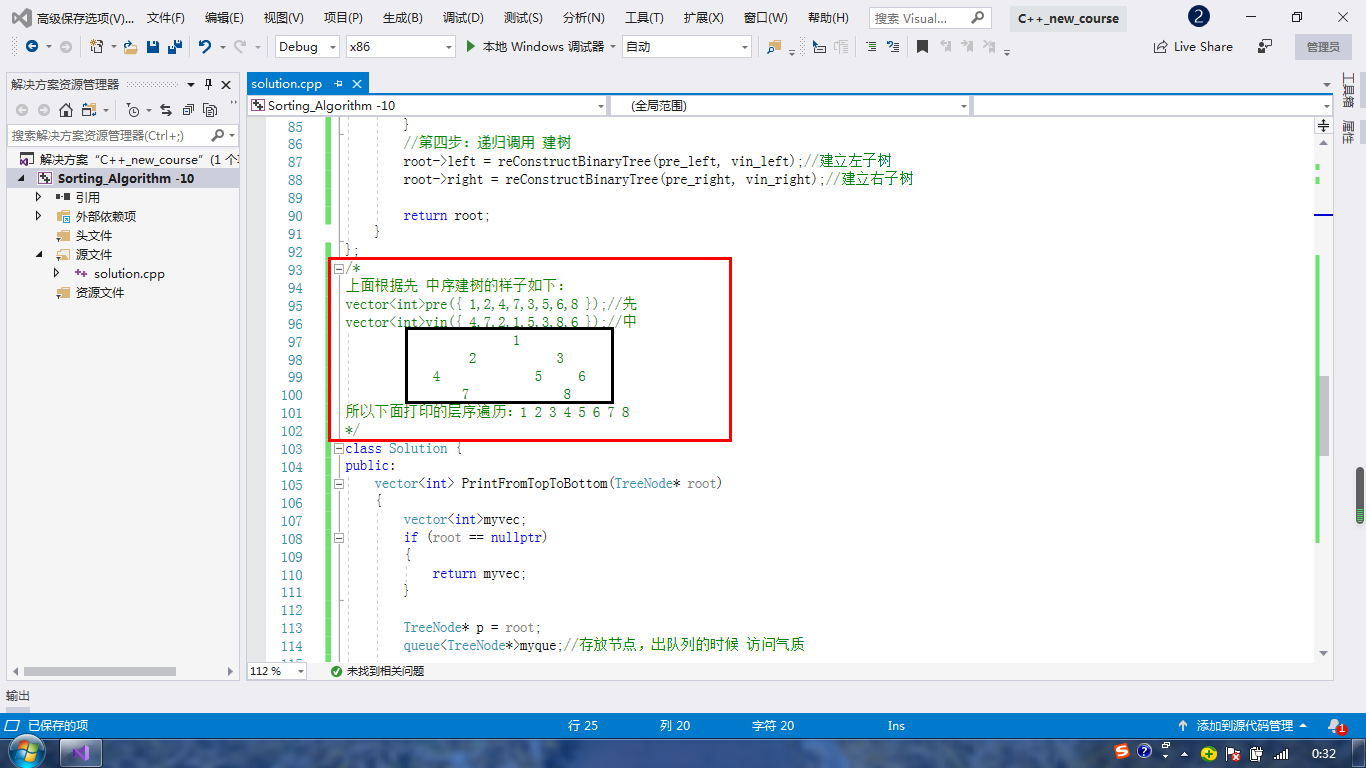Click the Find in Files toolbar icon

(774, 46)
